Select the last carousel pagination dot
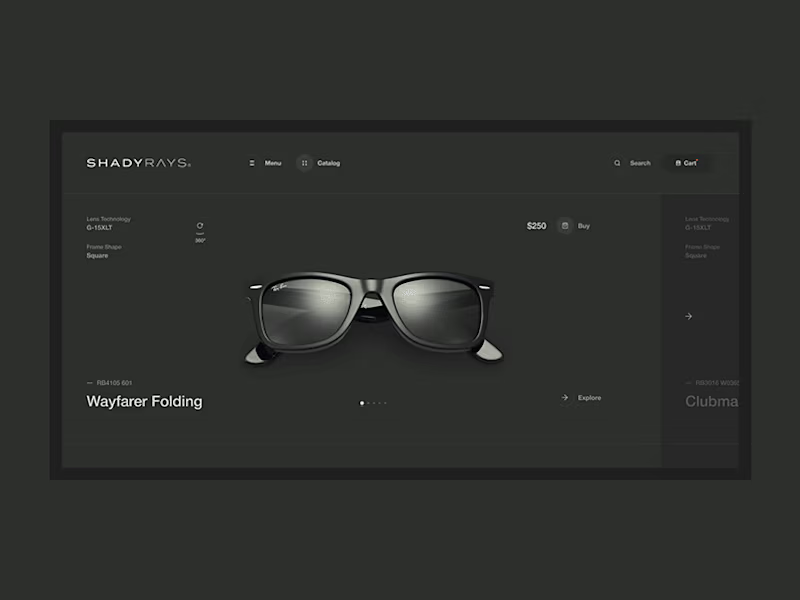Viewport: 800px width, 600px height. pyautogui.click(x=385, y=403)
